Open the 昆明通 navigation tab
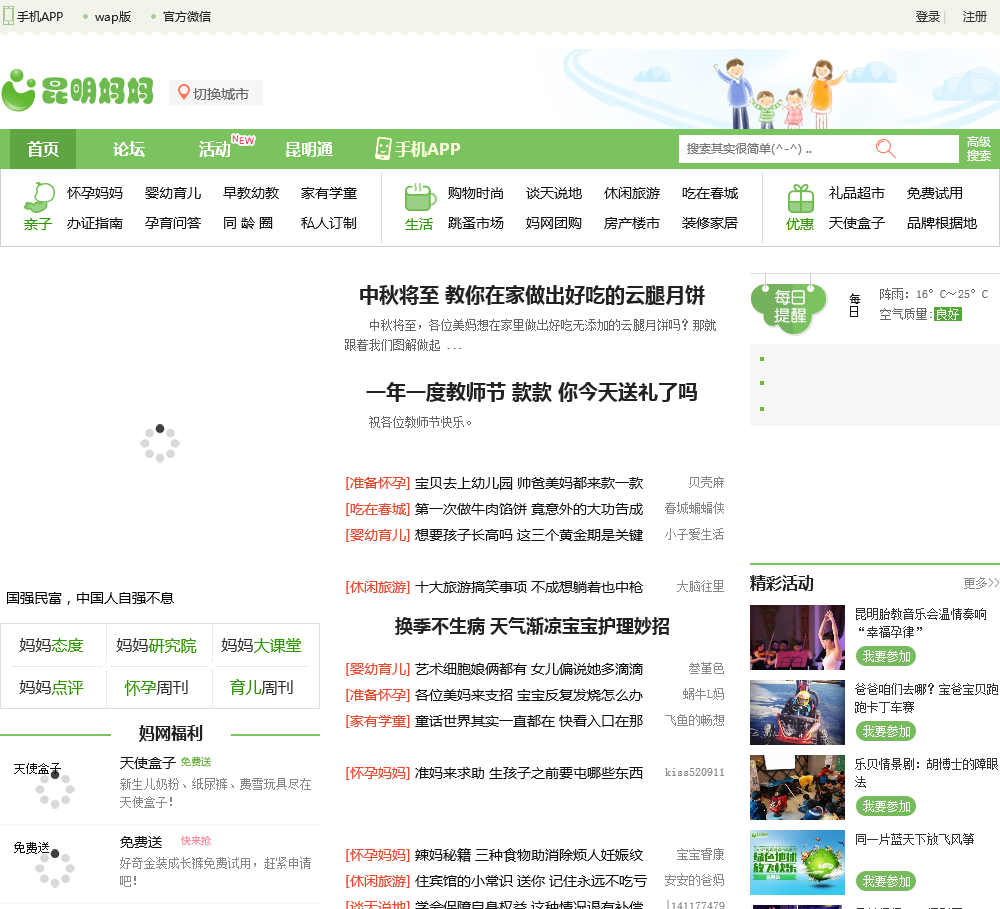Viewport: 1000px width, 909px height. [309, 149]
